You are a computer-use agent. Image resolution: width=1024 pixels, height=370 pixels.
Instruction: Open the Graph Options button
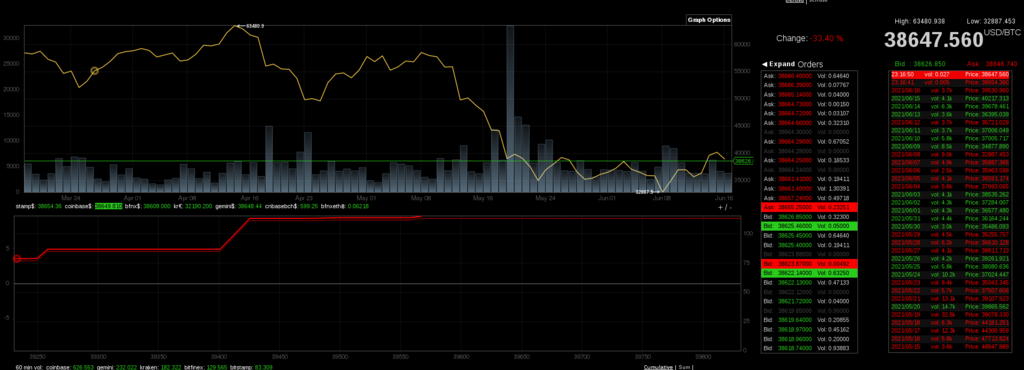click(x=709, y=20)
